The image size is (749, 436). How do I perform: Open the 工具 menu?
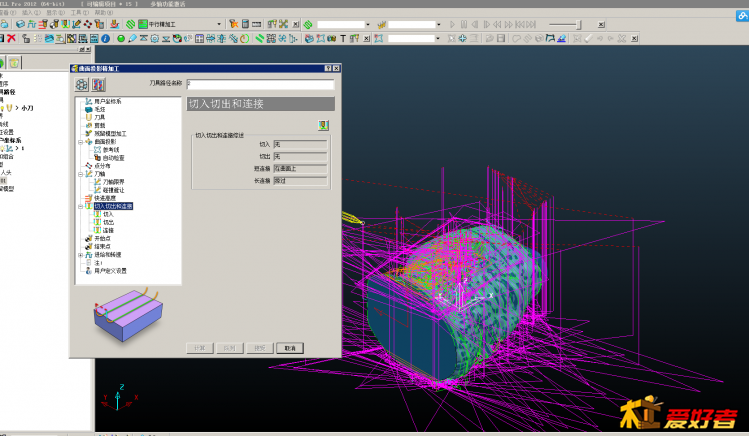80,12
